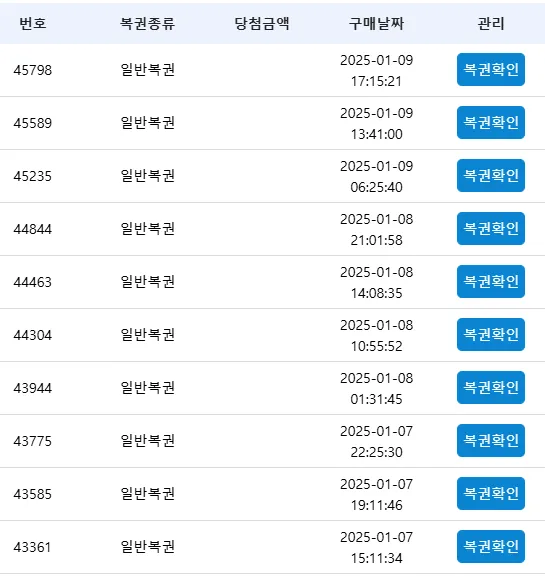Select purchase date 2025-01-07 15:11:34
545x583 pixels.
(x=377, y=547)
